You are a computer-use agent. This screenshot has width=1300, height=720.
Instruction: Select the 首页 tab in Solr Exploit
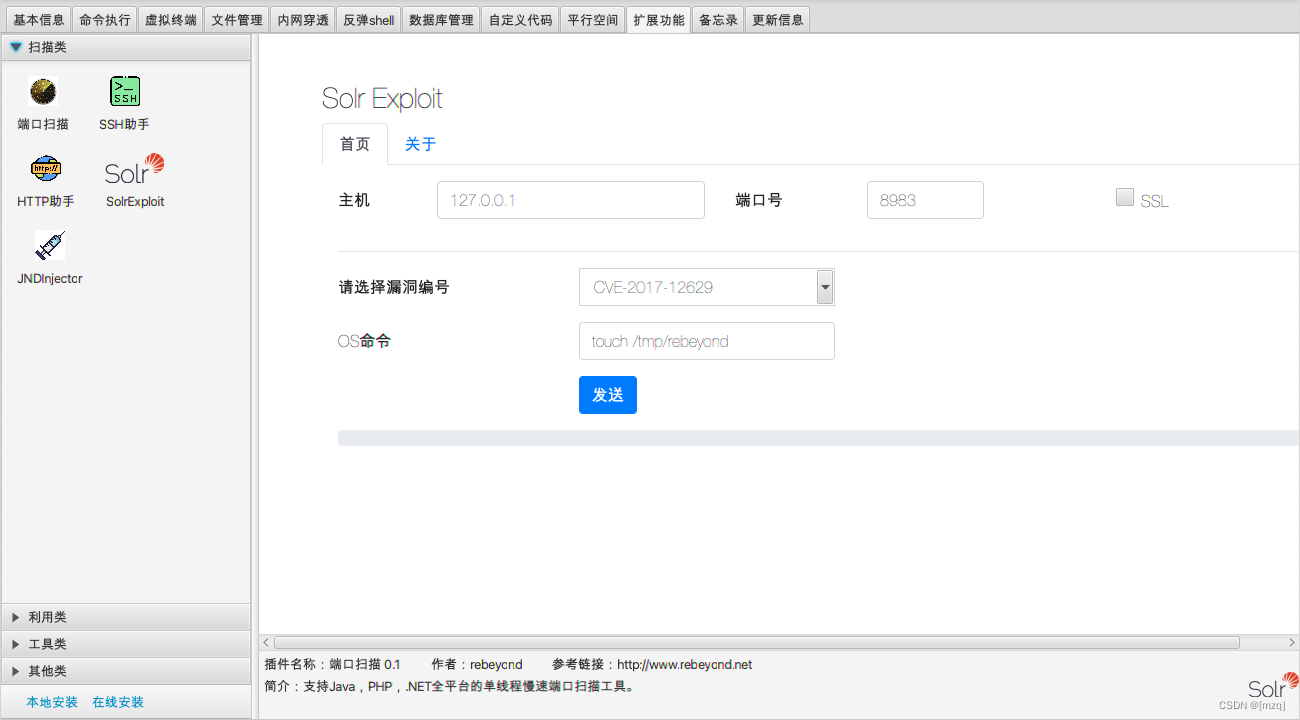coord(355,144)
